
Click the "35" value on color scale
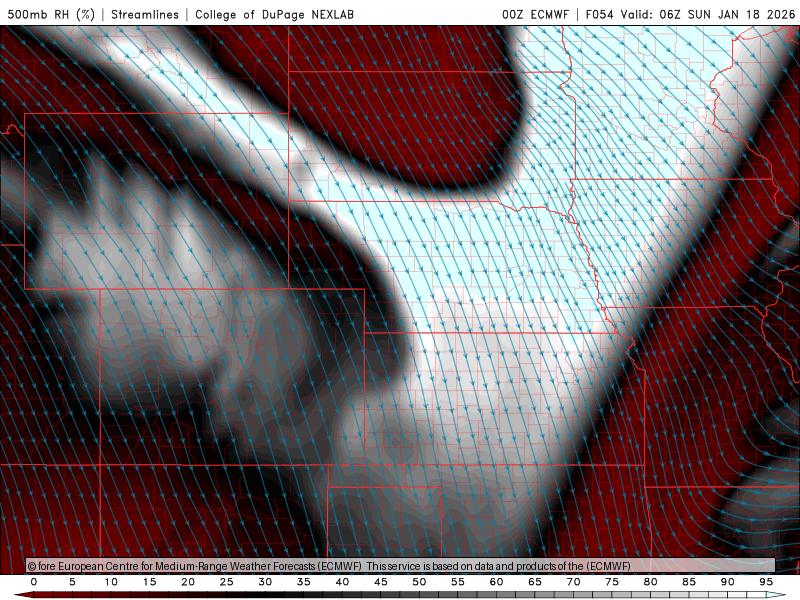point(304,582)
